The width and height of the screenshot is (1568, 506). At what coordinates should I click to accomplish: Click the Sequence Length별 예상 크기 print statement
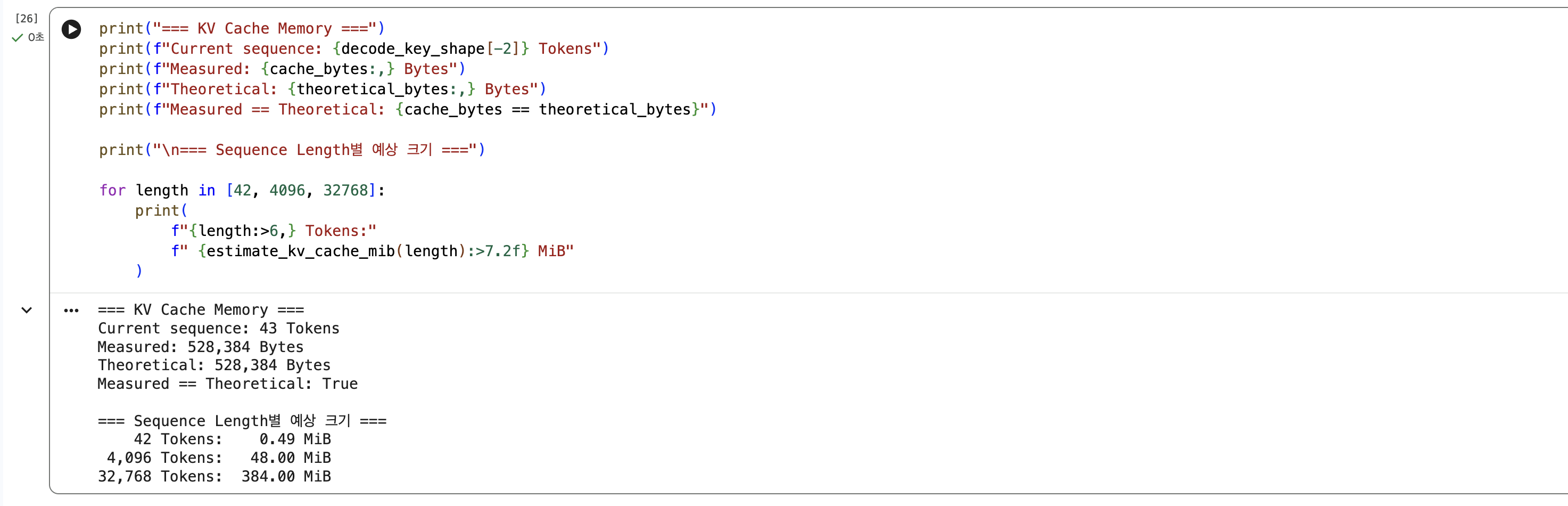click(292, 150)
